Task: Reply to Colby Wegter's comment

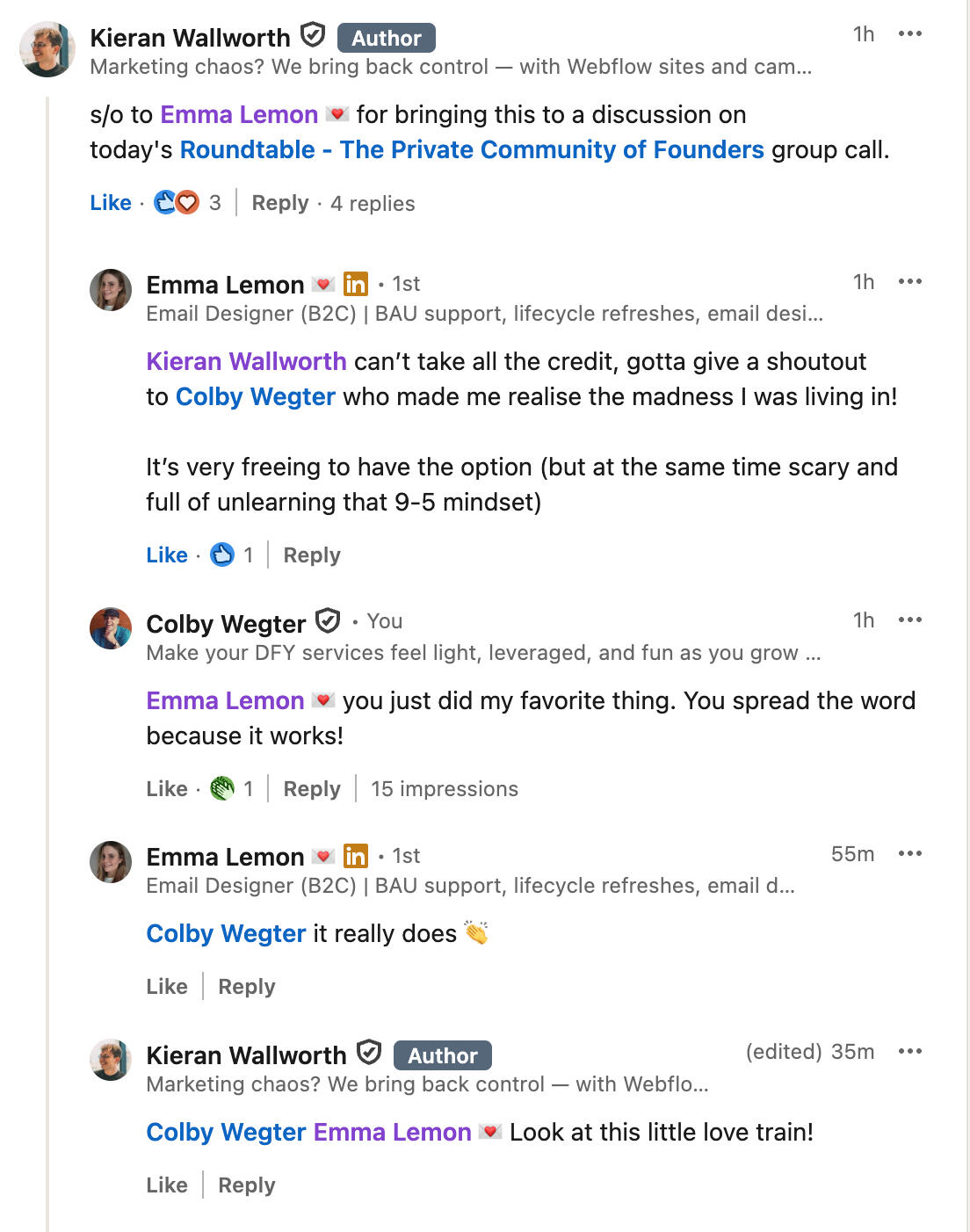Action: (312, 789)
